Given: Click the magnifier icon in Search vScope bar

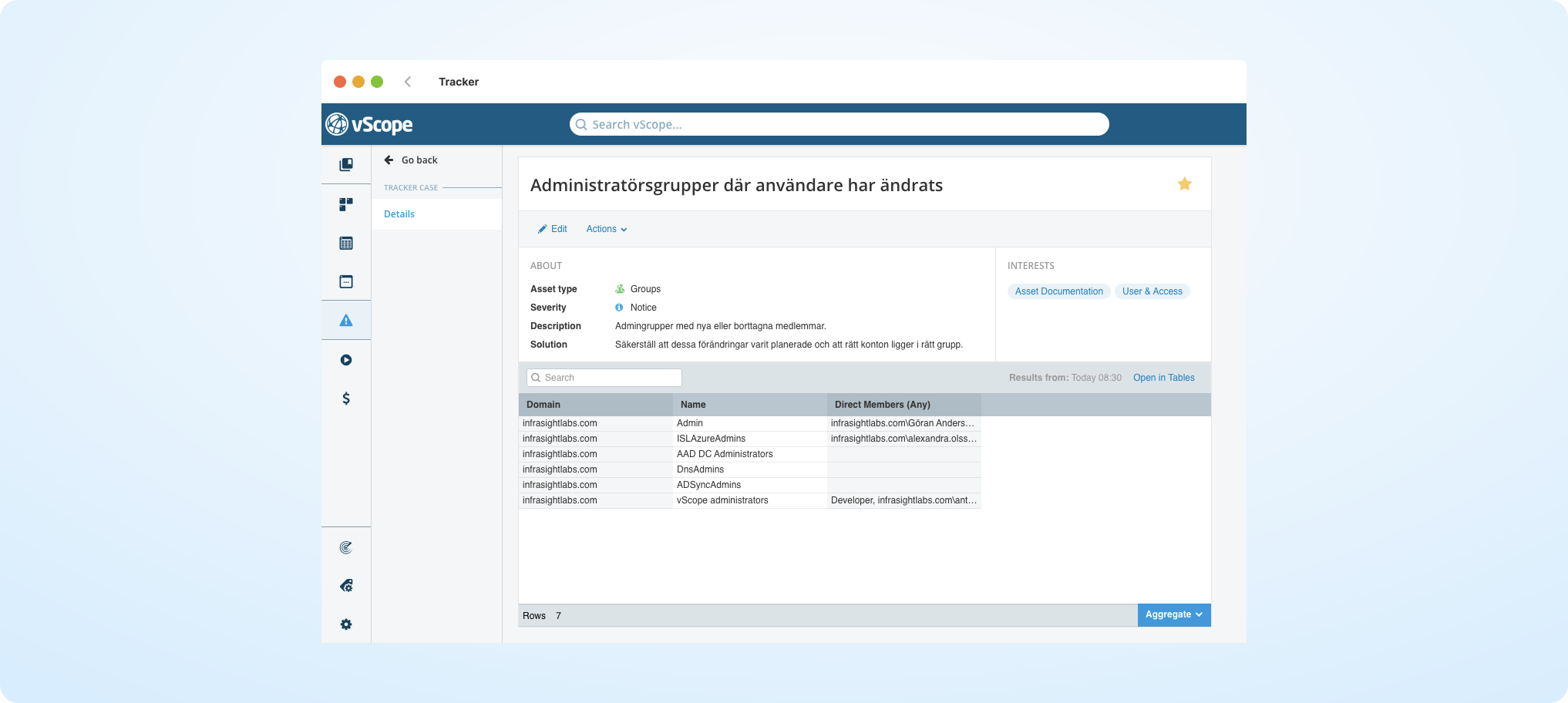Looking at the screenshot, I should (581, 125).
